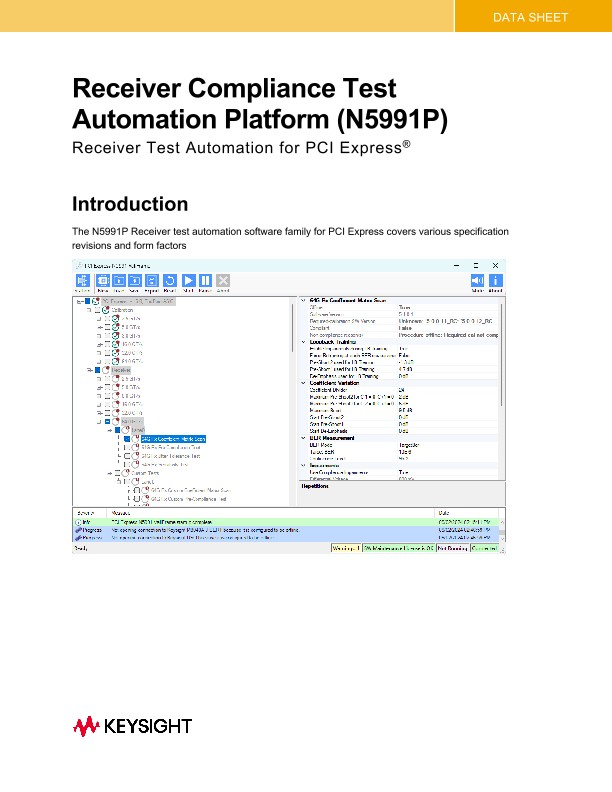Collapse the Loopback Training property group
This screenshot has width=612, height=792.
[x=303, y=342]
